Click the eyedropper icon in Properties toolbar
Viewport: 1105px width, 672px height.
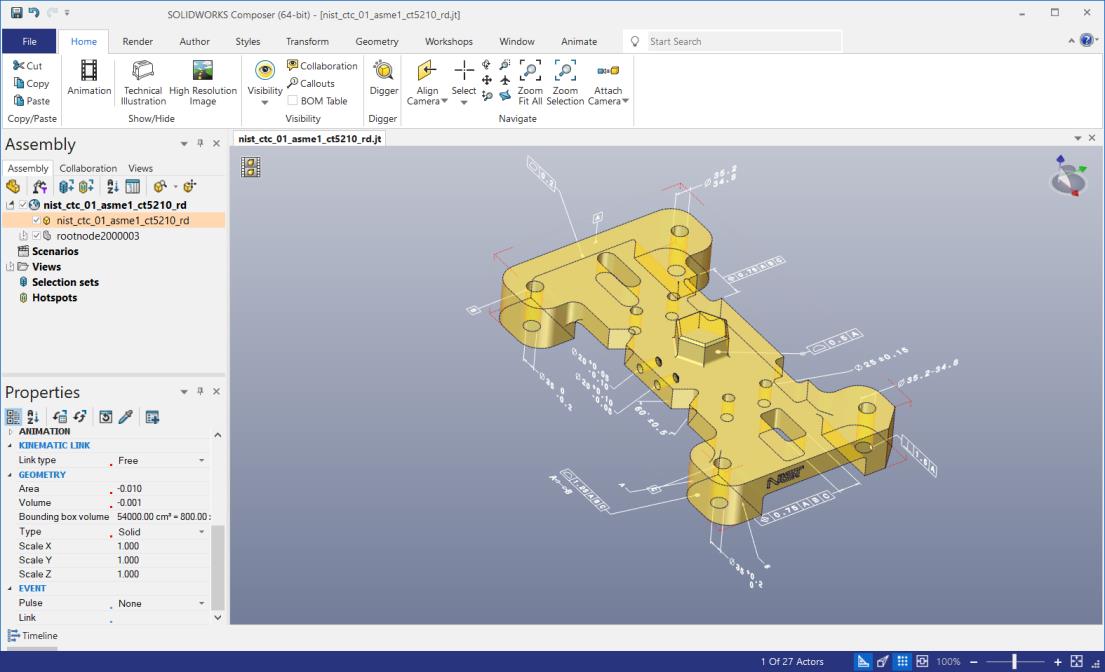(x=125, y=417)
